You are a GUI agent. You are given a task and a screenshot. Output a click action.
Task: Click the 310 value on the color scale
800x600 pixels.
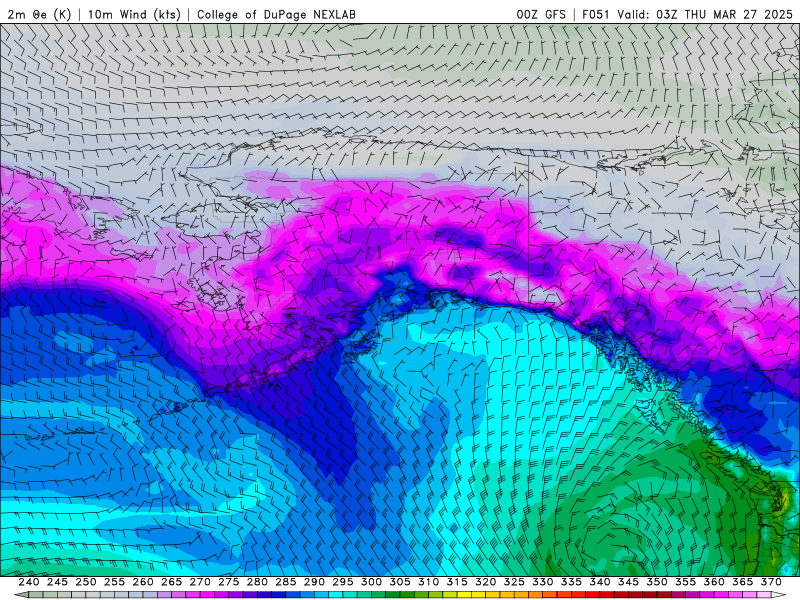point(429,582)
